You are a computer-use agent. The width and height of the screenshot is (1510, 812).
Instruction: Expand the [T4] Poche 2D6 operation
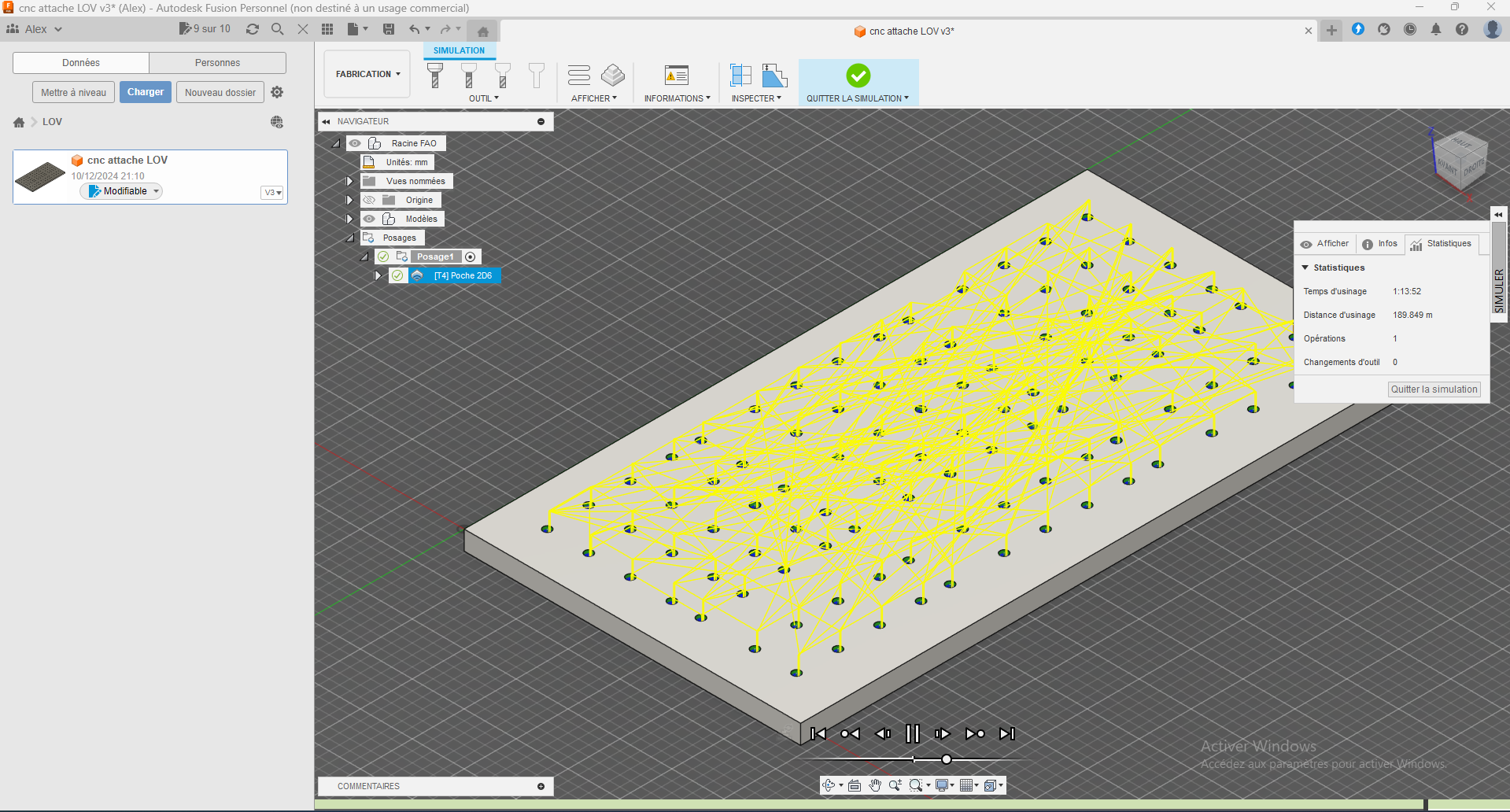378,275
